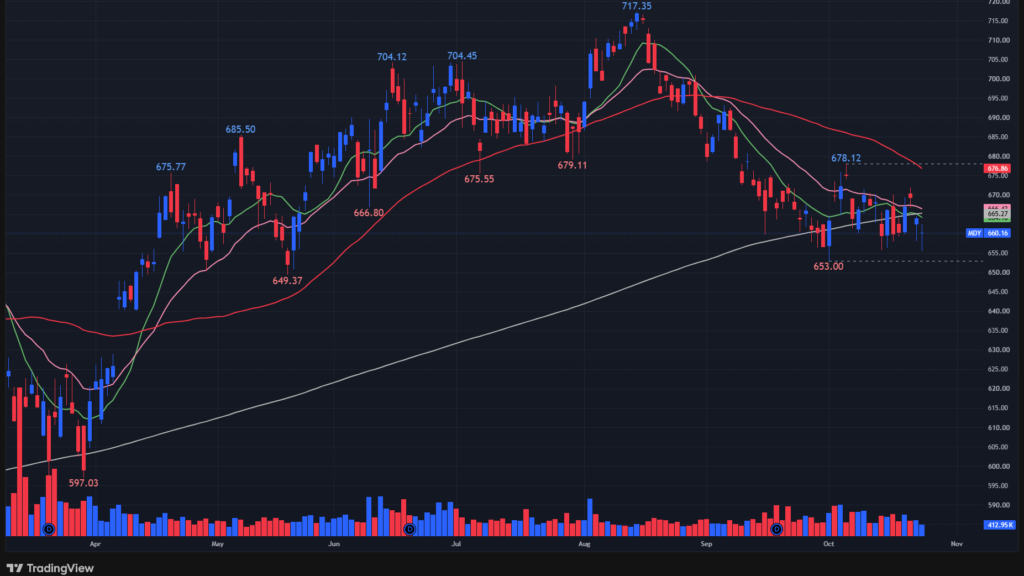The height and width of the screenshot is (576, 1024).
Task: Click 590.00 on the price scale
Action: point(998,505)
